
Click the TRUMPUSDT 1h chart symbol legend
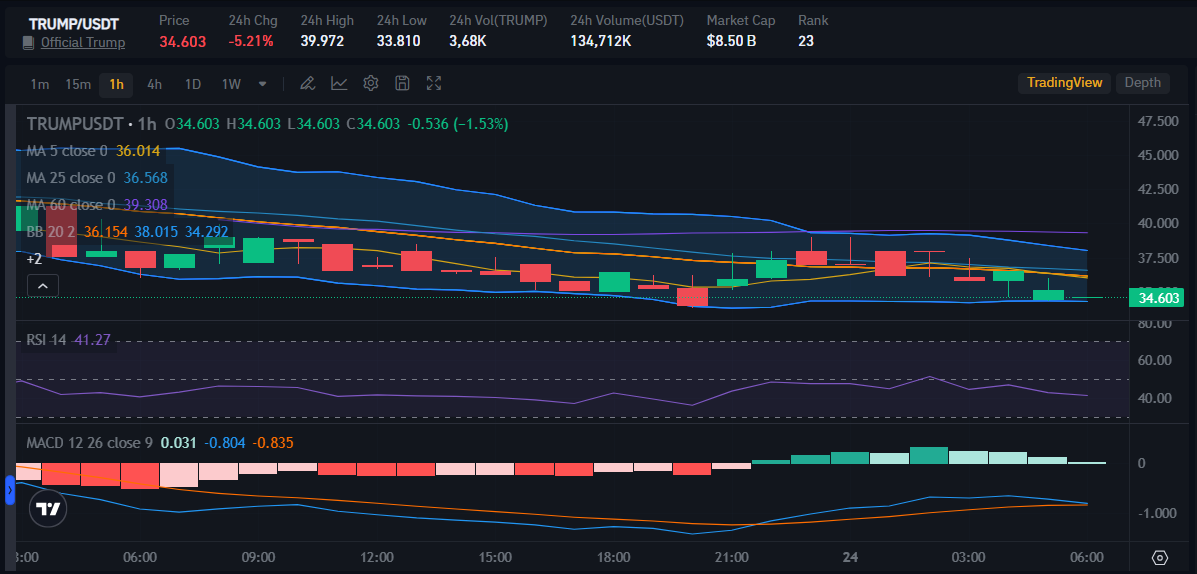point(91,124)
